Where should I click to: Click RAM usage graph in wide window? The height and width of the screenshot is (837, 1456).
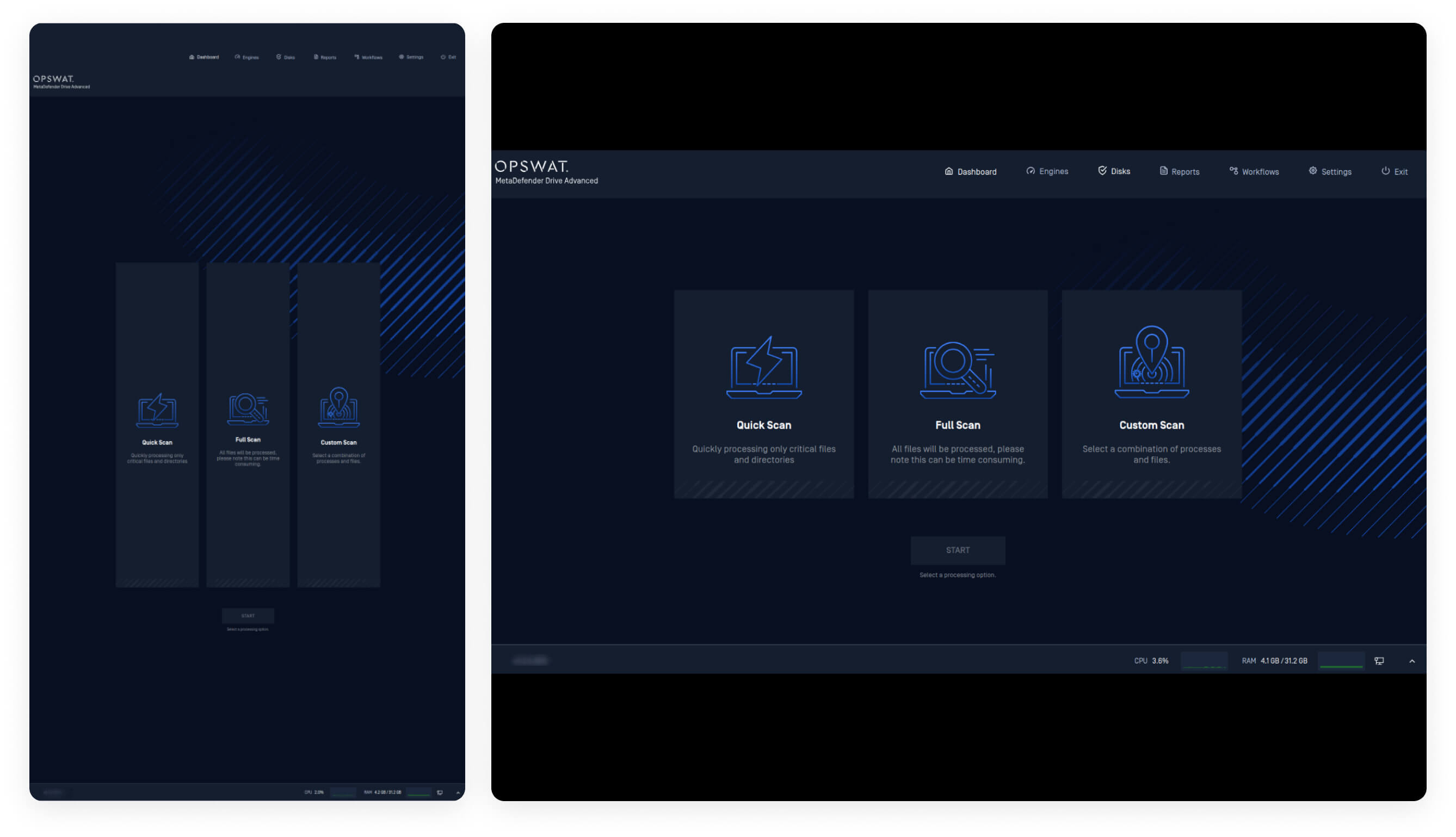click(1341, 661)
